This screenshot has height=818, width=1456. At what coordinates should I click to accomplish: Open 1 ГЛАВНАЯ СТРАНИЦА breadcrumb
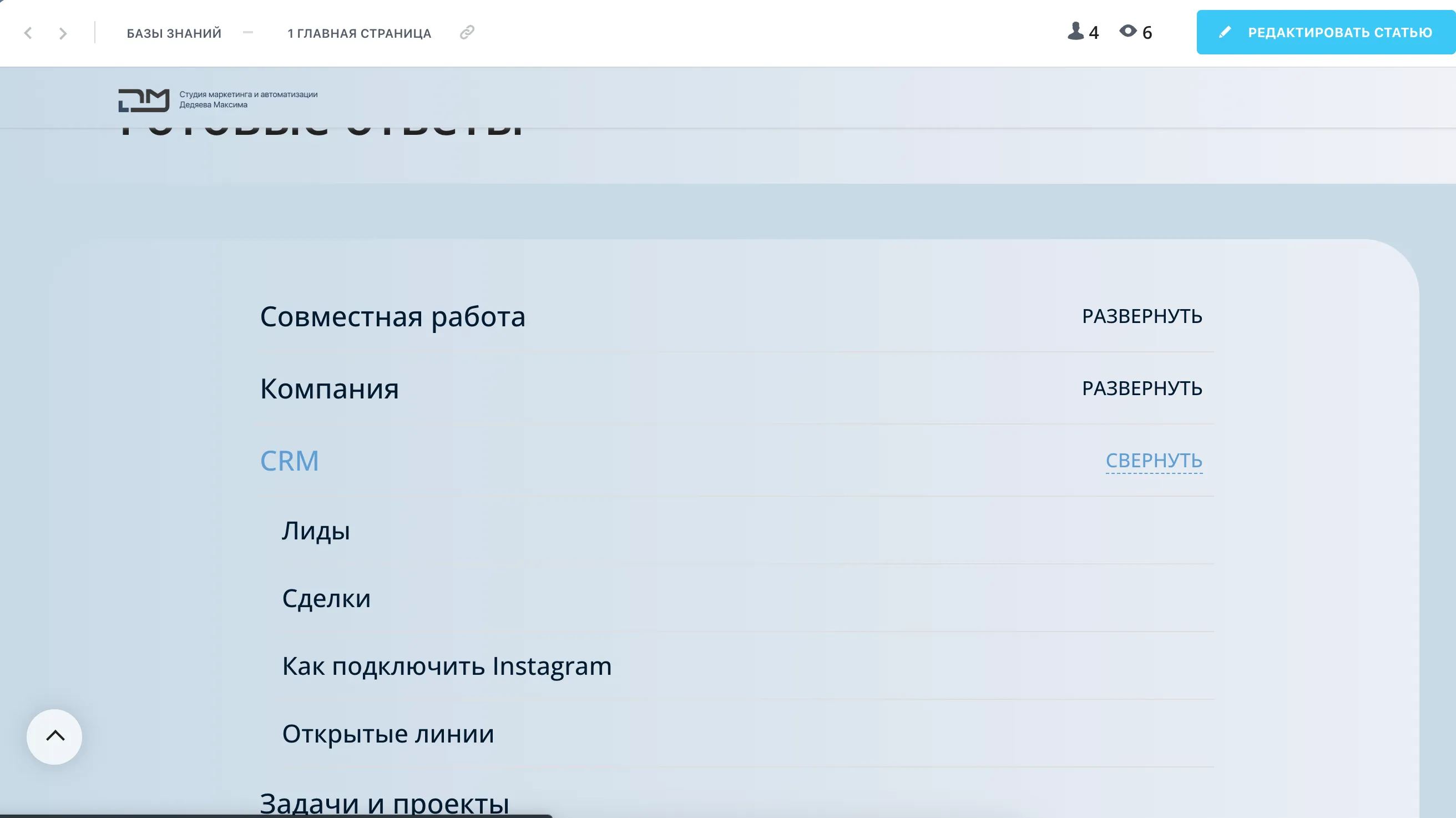359,33
